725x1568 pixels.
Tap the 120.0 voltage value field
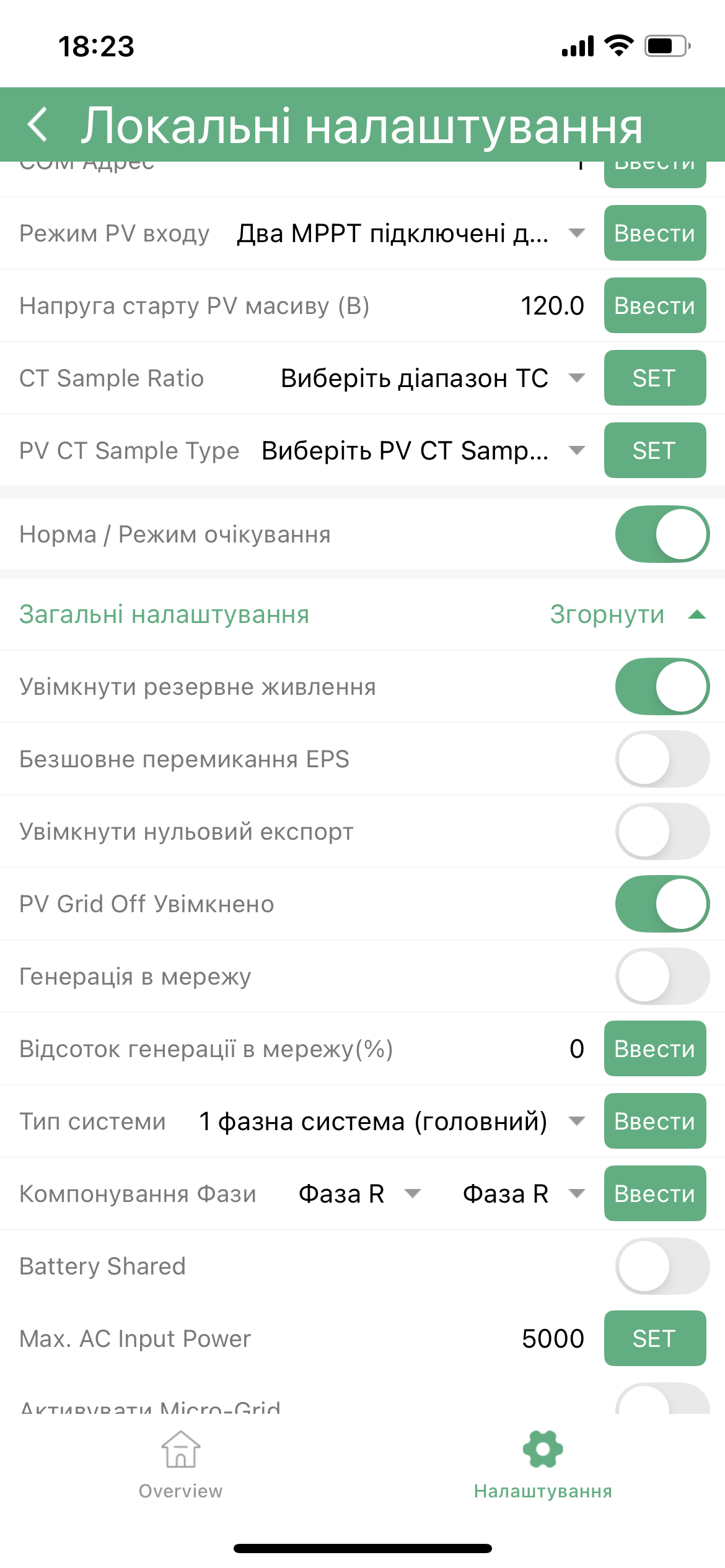551,306
